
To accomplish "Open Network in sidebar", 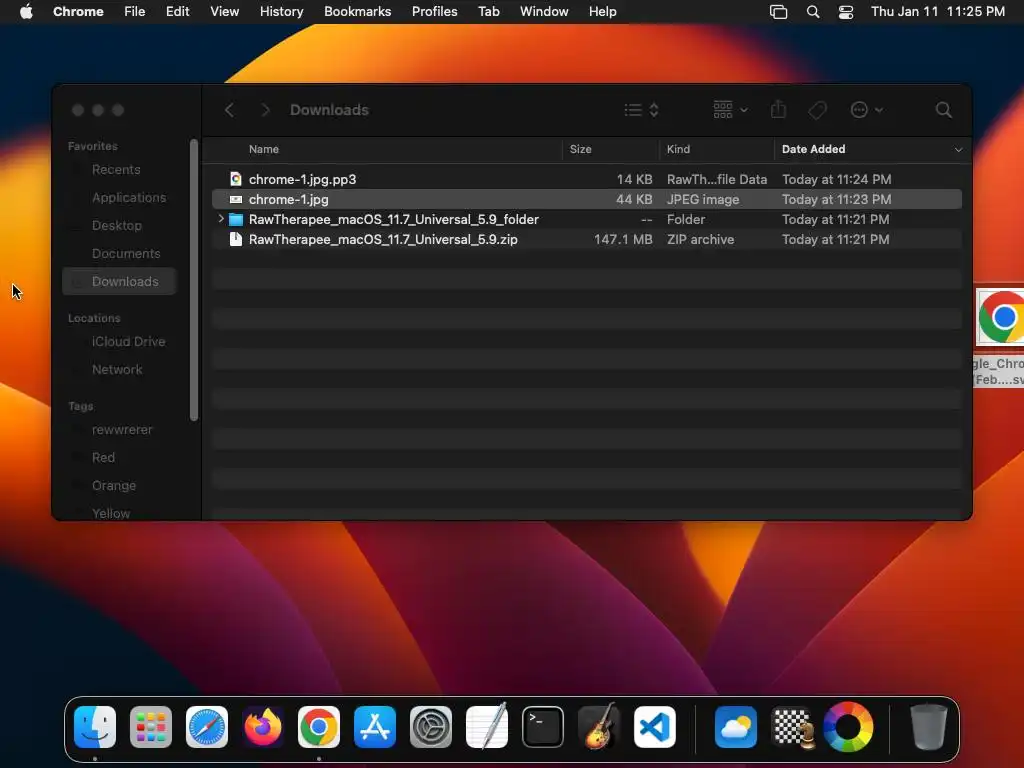I will (117, 370).
